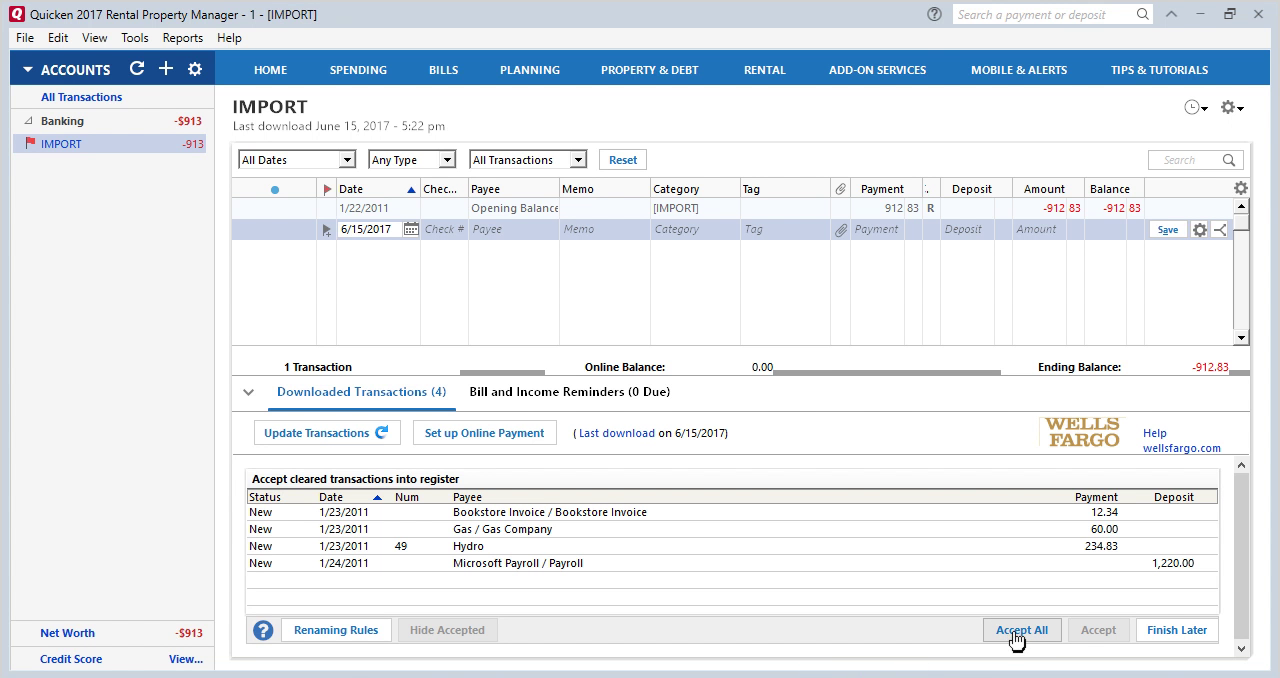The height and width of the screenshot is (678, 1280).
Task: Click the Wells Fargo logo
Action: (x=1083, y=432)
